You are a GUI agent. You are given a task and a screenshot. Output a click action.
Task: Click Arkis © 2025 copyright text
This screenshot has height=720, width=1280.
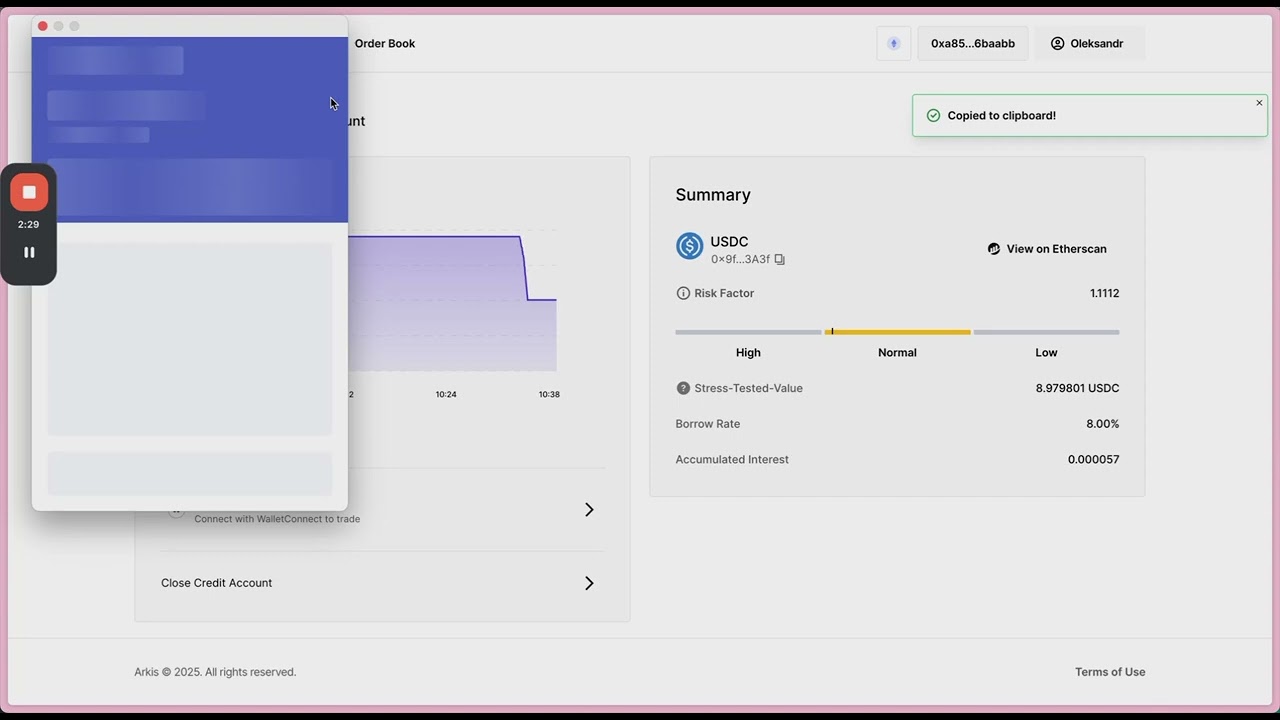[215, 672]
